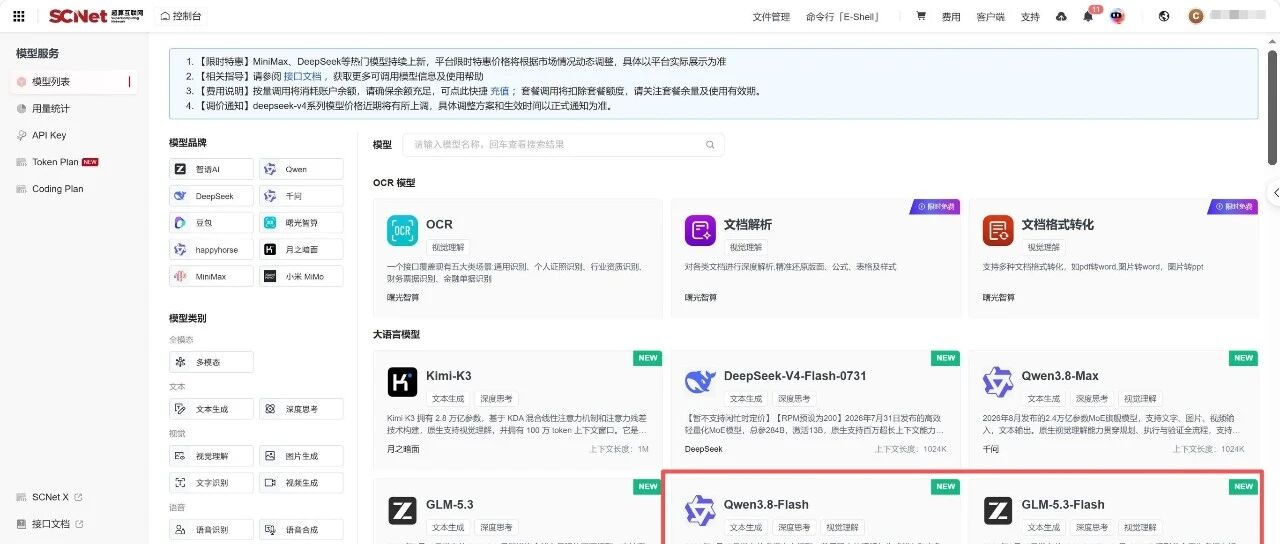1280x544 pixels.
Task: Click the side panel chevron at right edge
Action: tap(1273, 192)
